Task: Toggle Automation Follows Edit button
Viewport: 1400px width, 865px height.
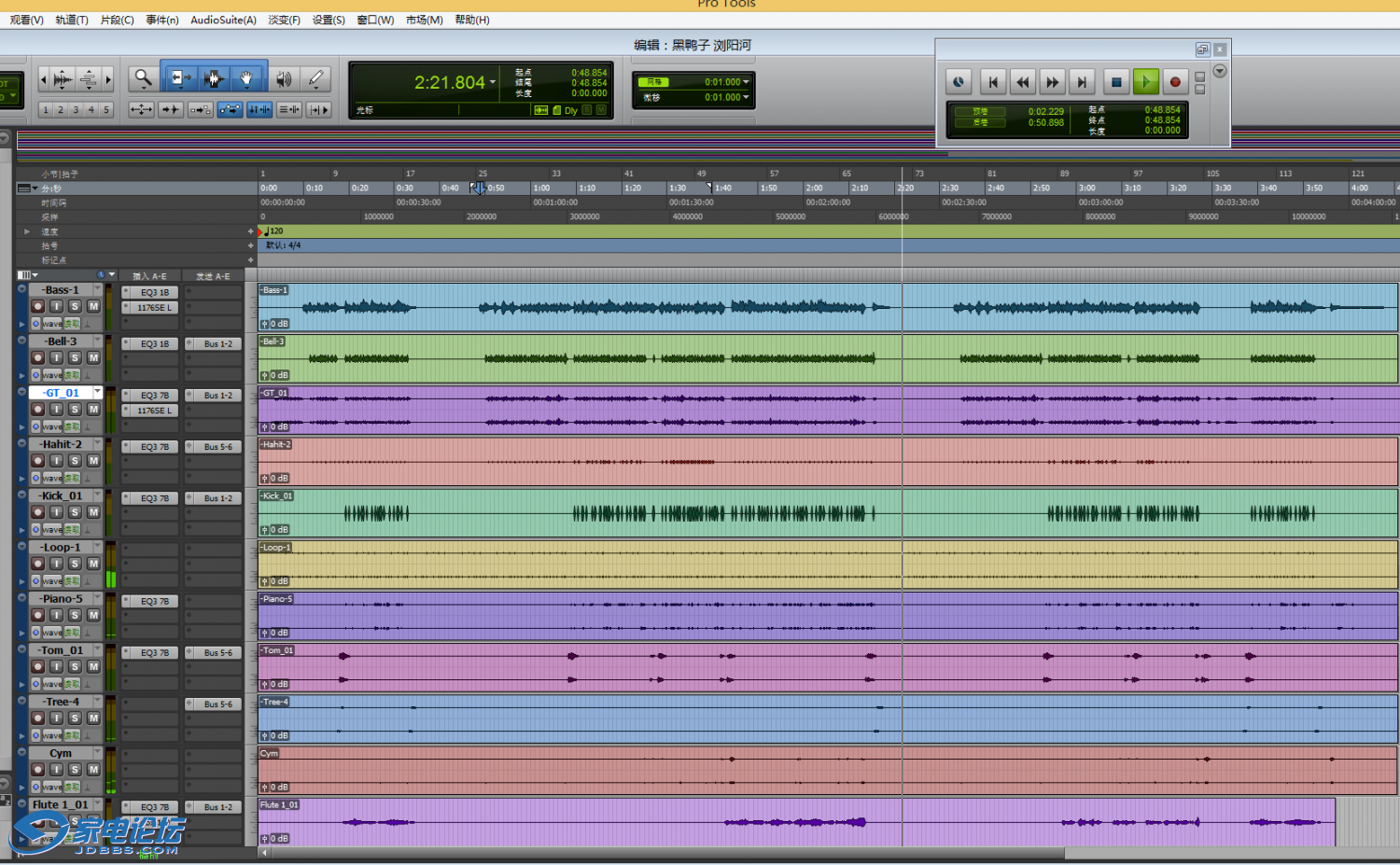Action: coord(230,110)
